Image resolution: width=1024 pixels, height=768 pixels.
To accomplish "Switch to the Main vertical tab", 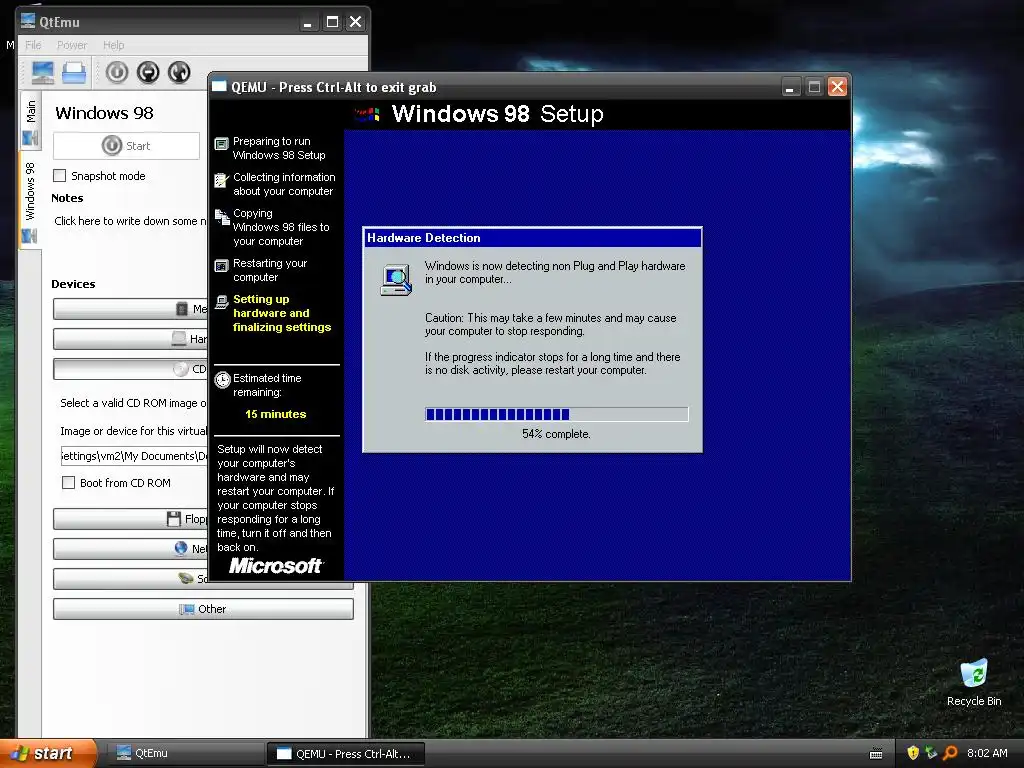I will click(31, 121).
